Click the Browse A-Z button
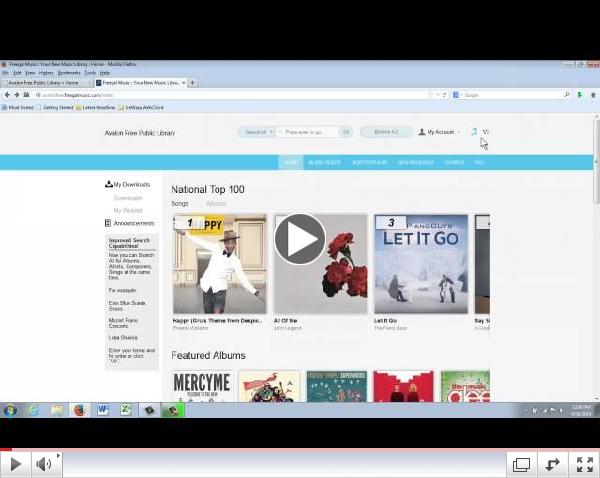The width and height of the screenshot is (600, 478). click(x=386, y=132)
